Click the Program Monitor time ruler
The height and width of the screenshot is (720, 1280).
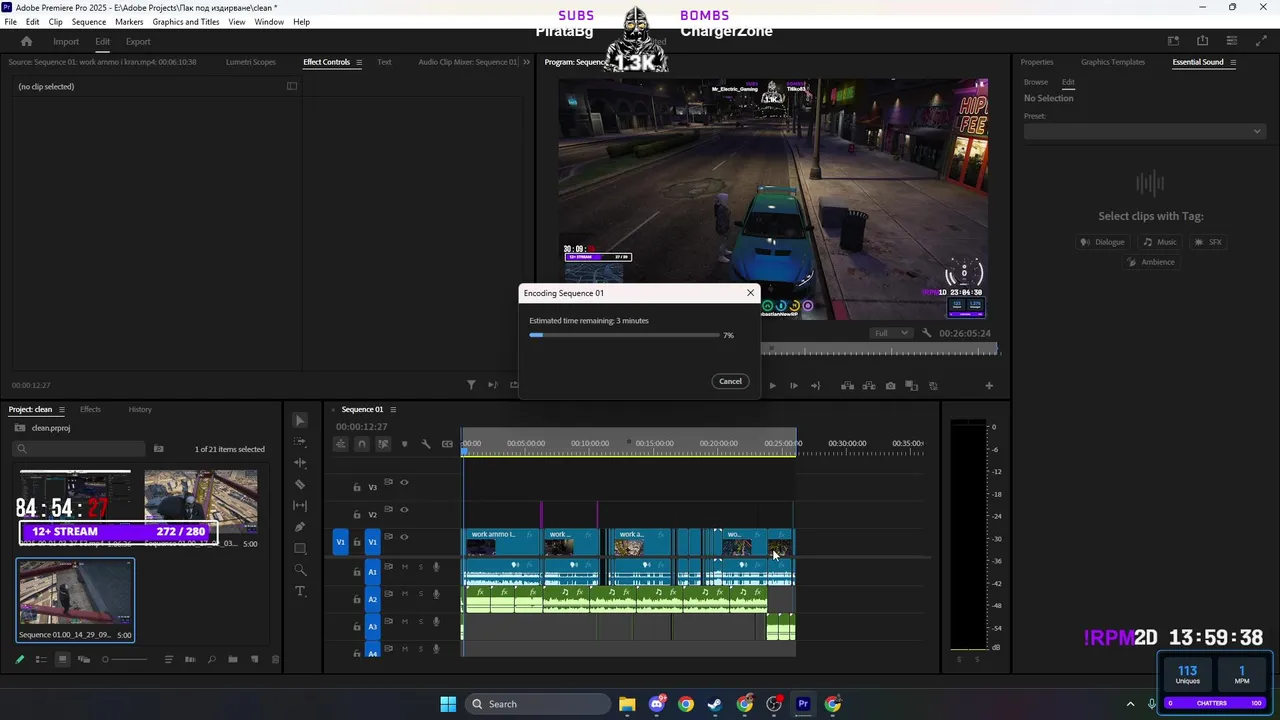click(x=879, y=349)
